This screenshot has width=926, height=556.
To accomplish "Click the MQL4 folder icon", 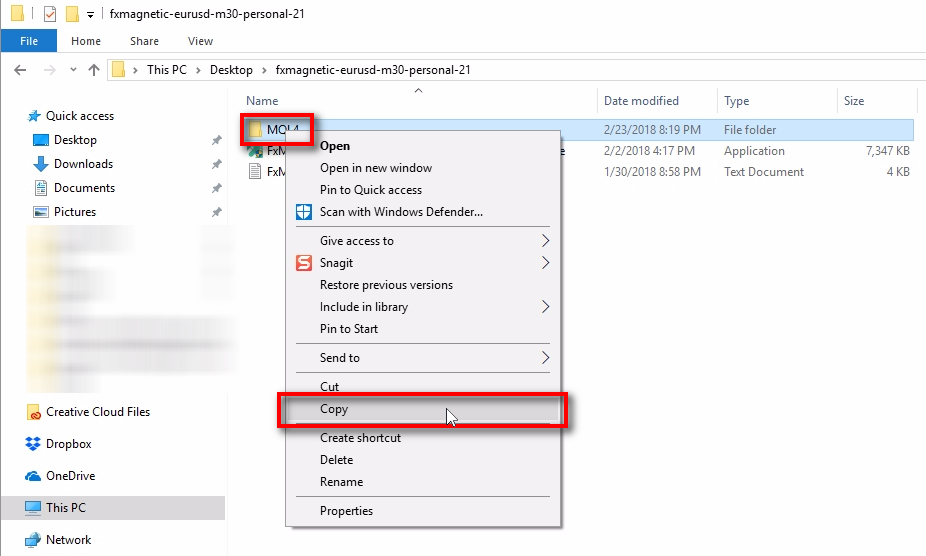I will pyautogui.click(x=255, y=129).
